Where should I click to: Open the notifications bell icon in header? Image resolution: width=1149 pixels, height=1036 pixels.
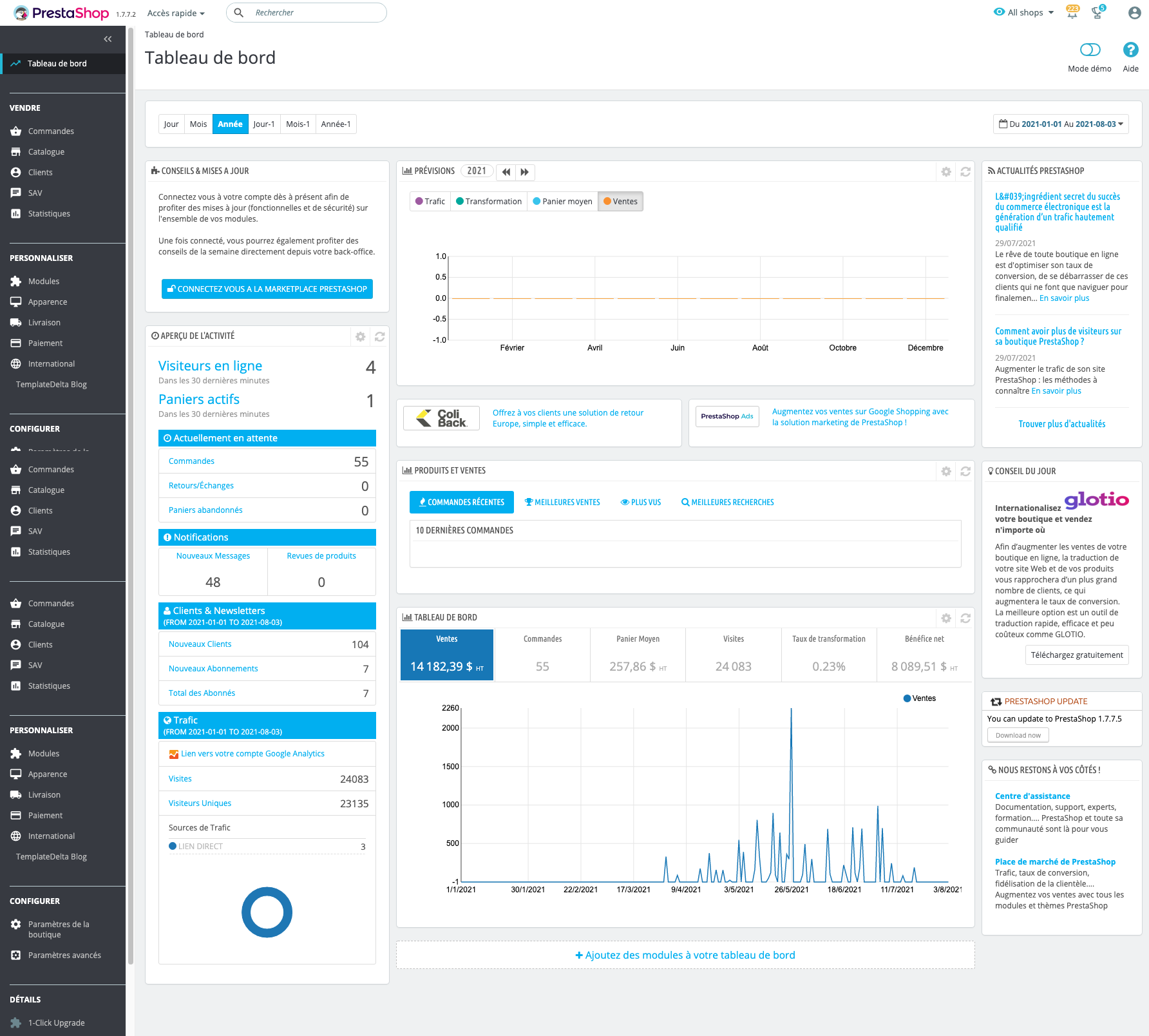pyautogui.click(x=1072, y=12)
